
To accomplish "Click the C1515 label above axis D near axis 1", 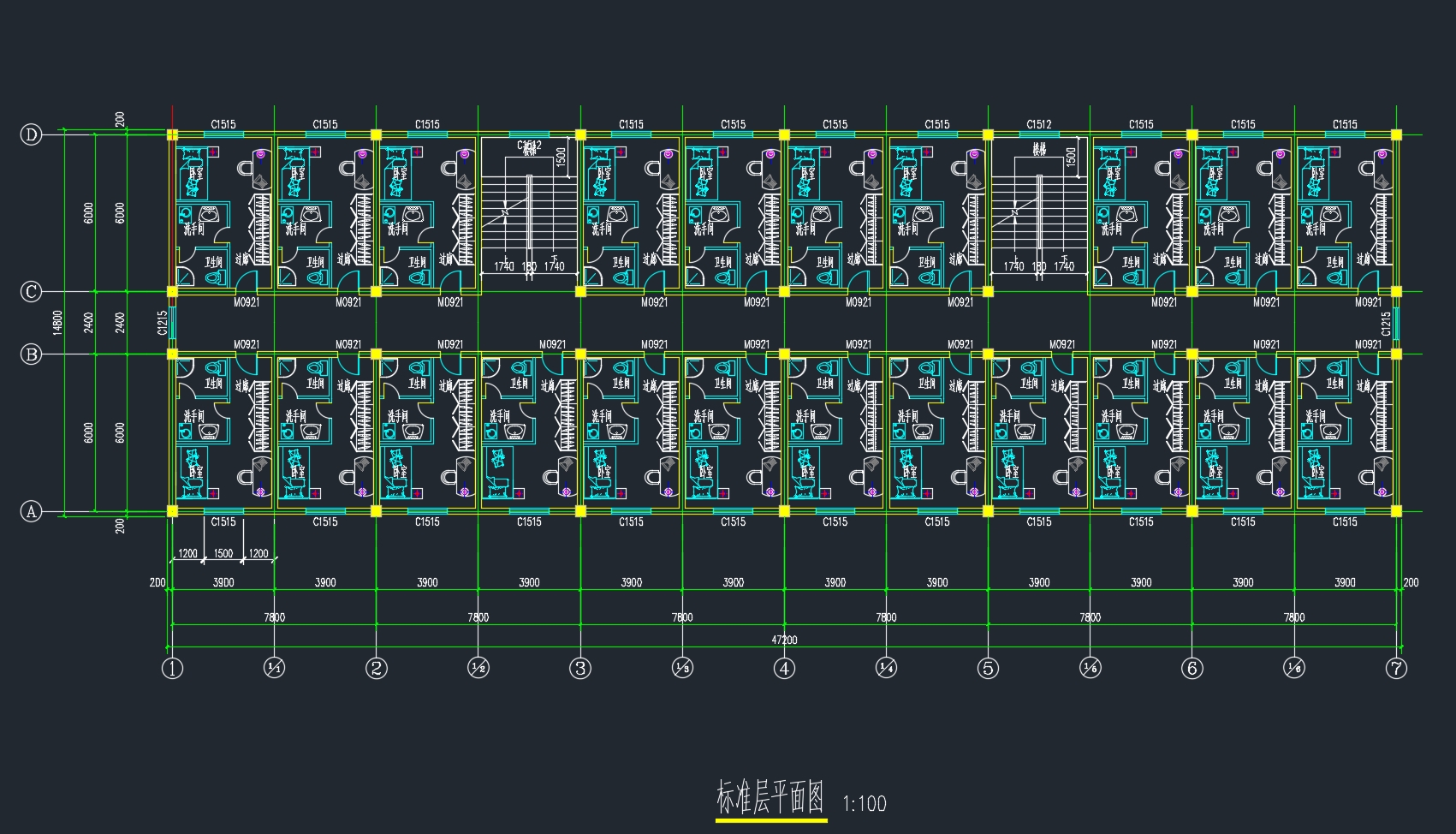I will pos(223,124).
